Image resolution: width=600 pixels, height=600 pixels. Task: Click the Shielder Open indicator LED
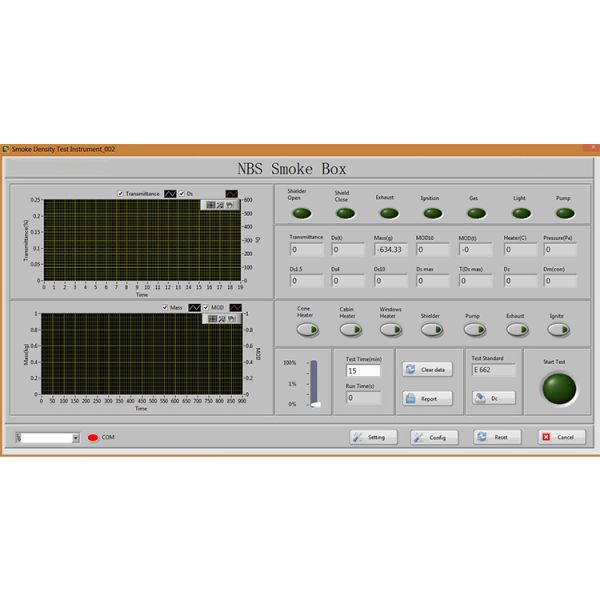point(297,212)
